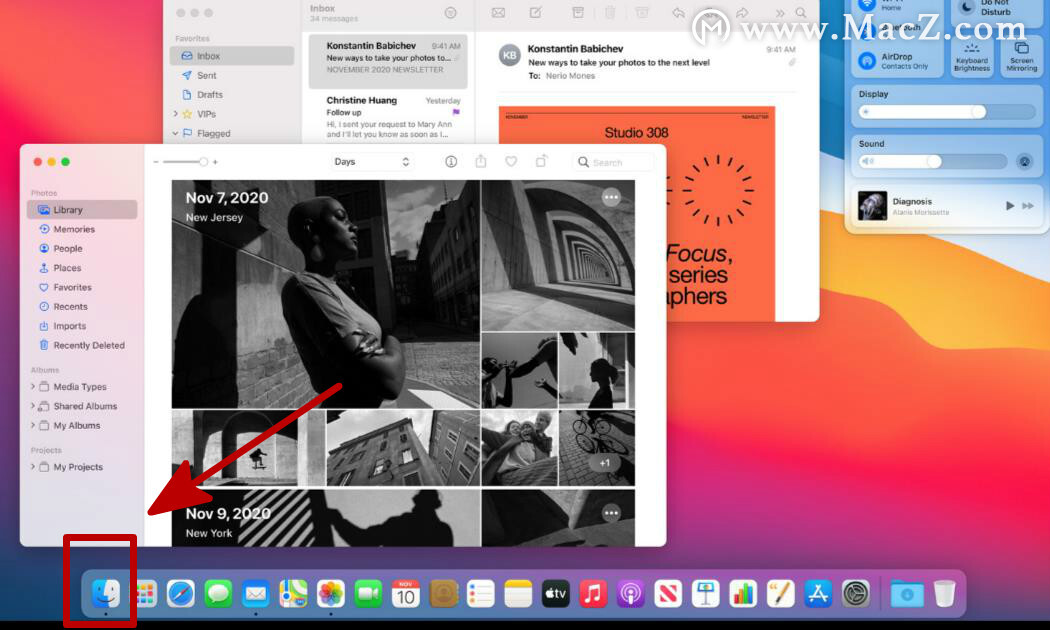Play the song Diagnosis
Viewport: 1050px width, 630px height.
tap(1009, 205)
